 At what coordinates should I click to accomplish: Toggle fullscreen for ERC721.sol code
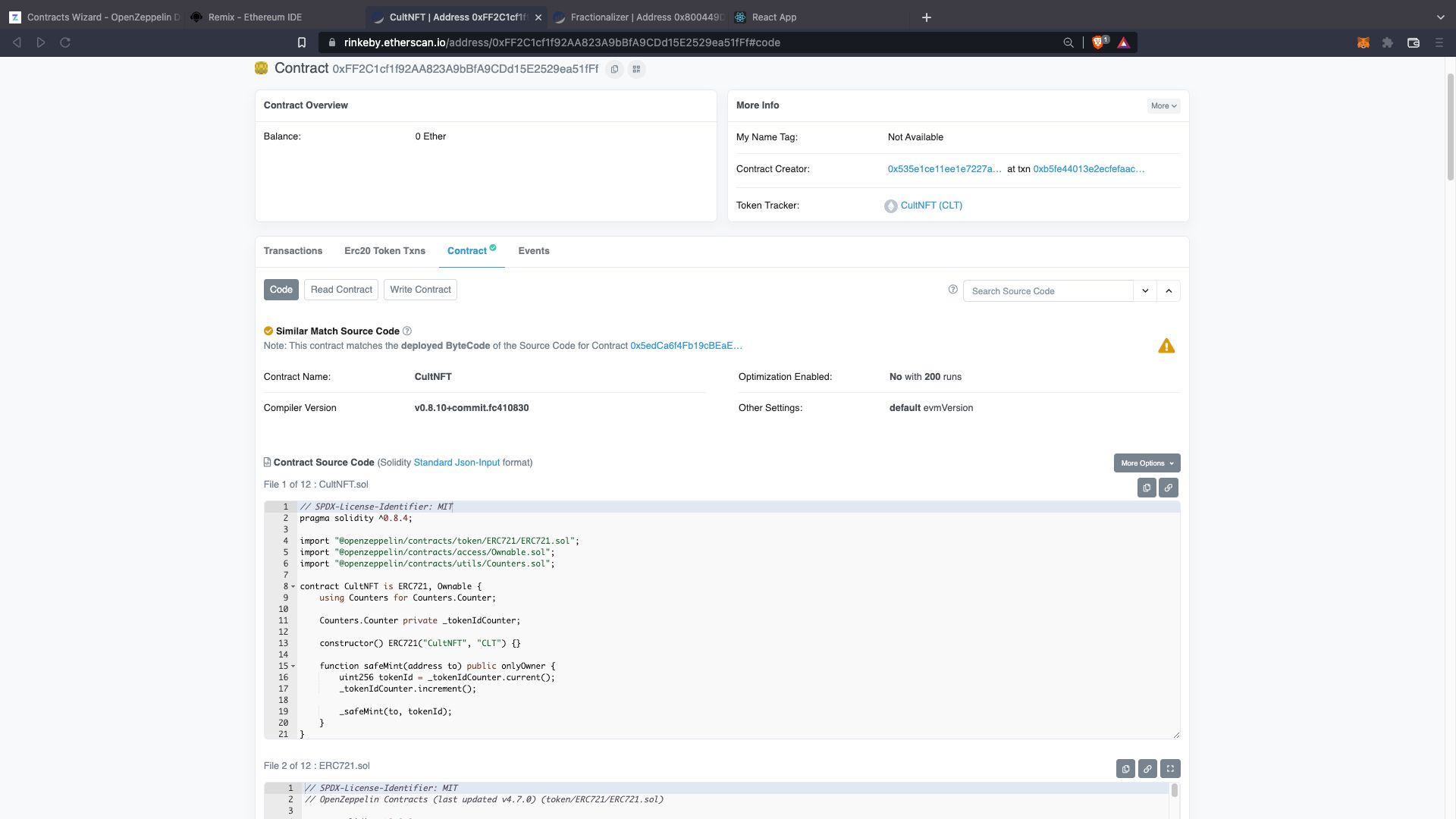(1170, 769)
